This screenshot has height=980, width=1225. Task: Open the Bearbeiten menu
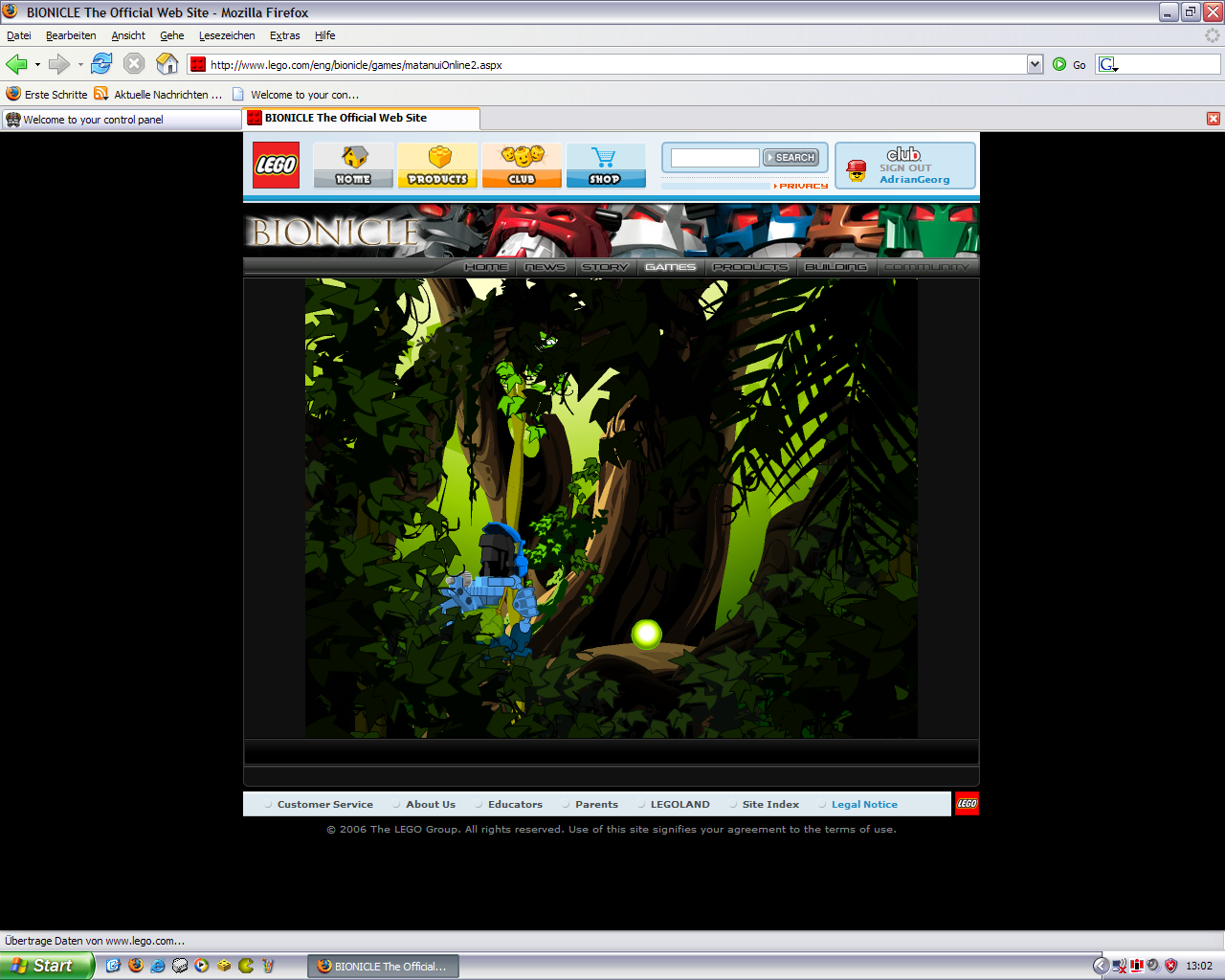(71, 35)
